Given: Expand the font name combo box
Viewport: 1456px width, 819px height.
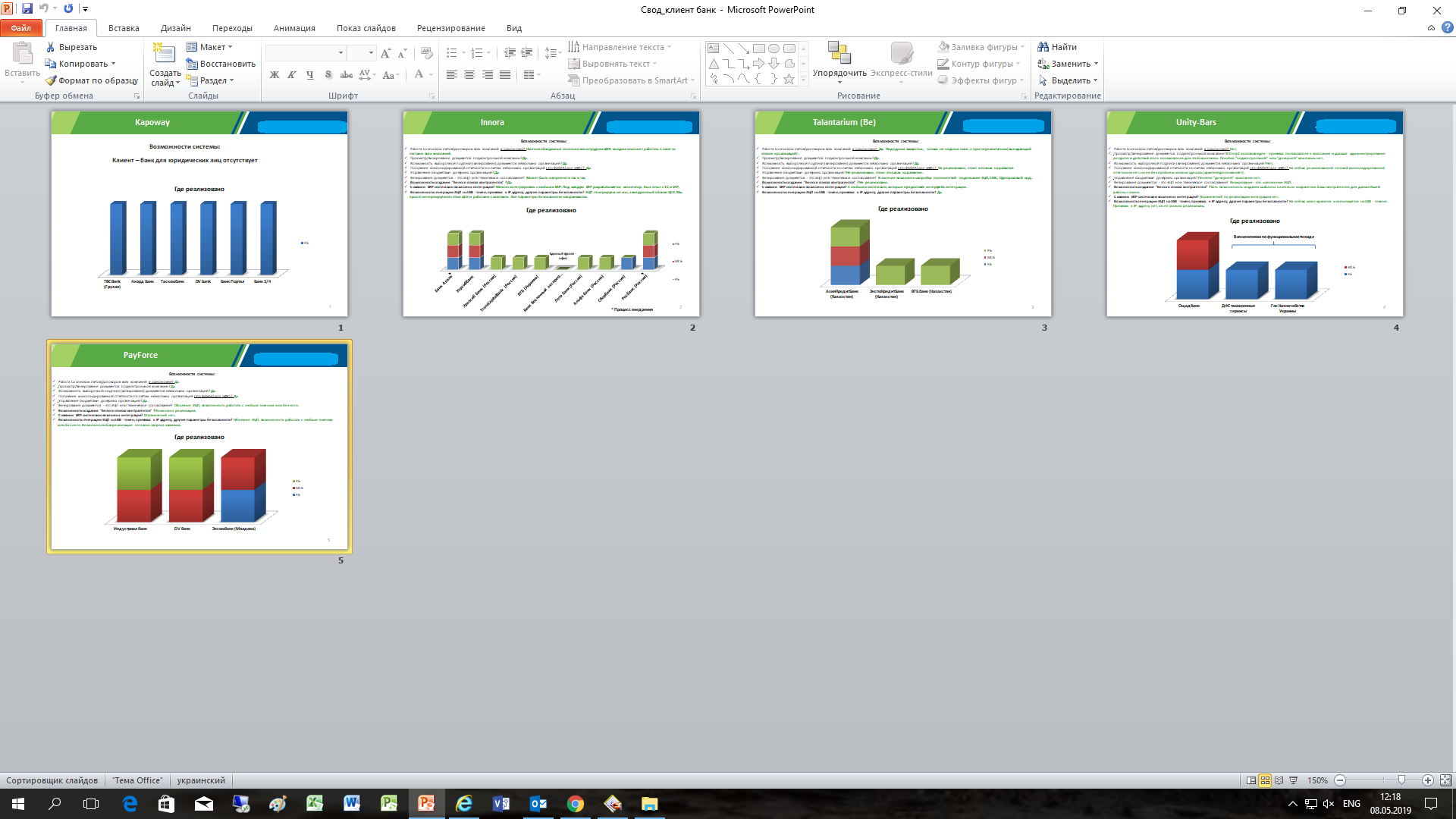Looking at the screenshot, I should click(x=340, y=53).
